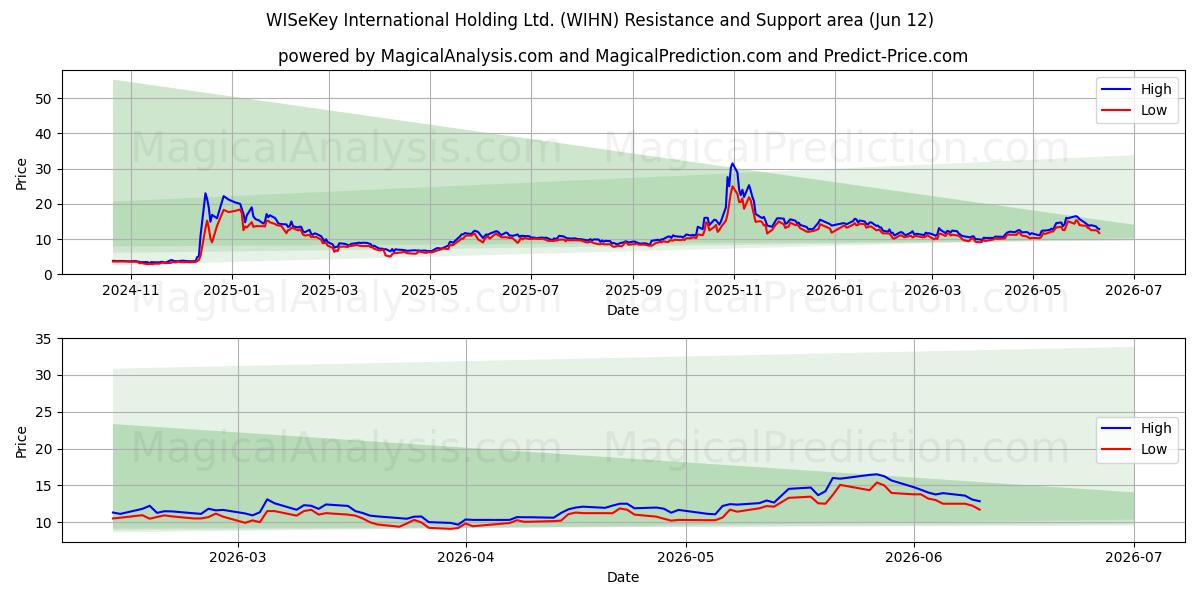
Task: Click the '2026-06' date tick label
Action: (915, 558)
